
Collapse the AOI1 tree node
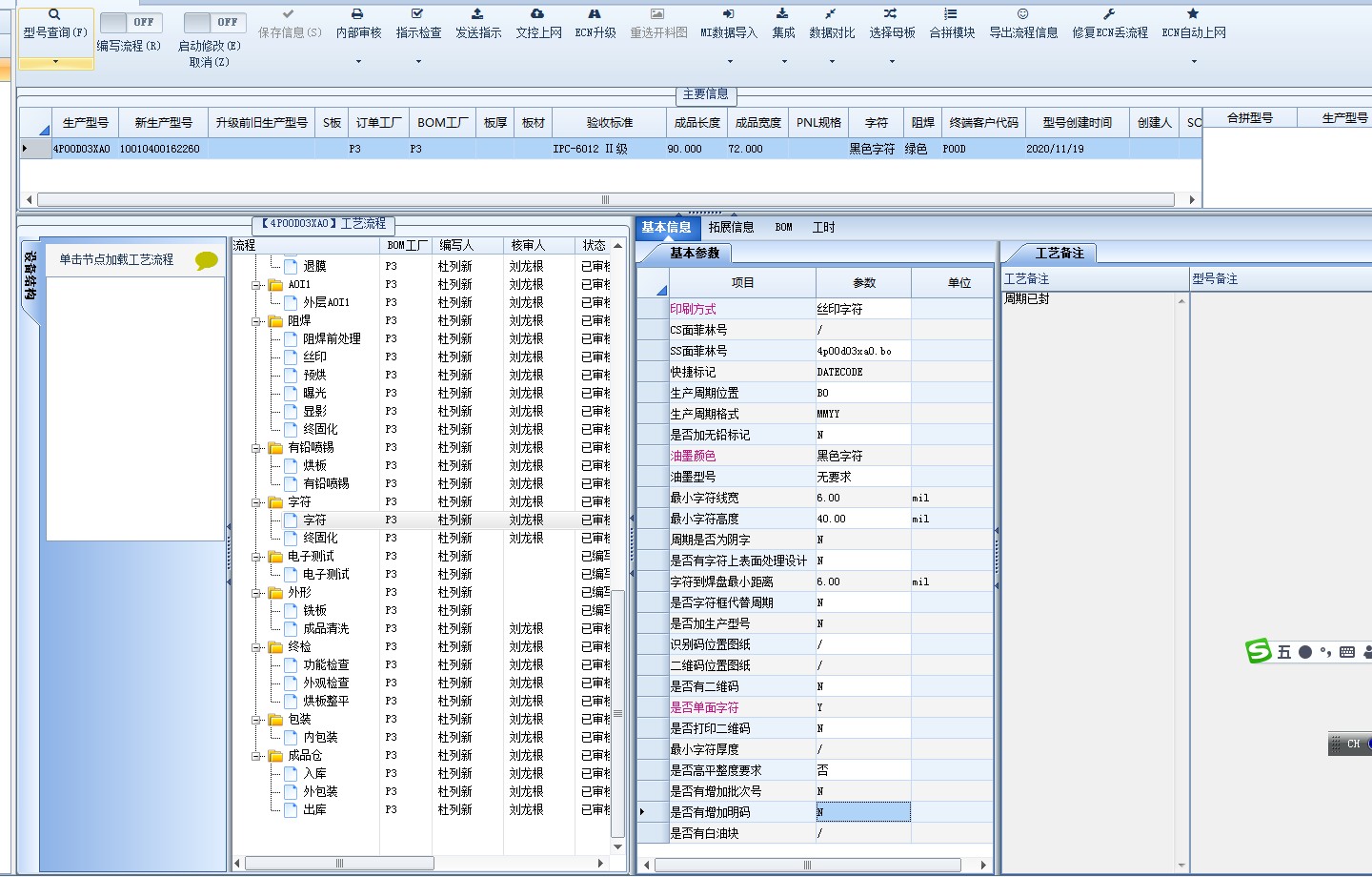[x=256, y=285]
